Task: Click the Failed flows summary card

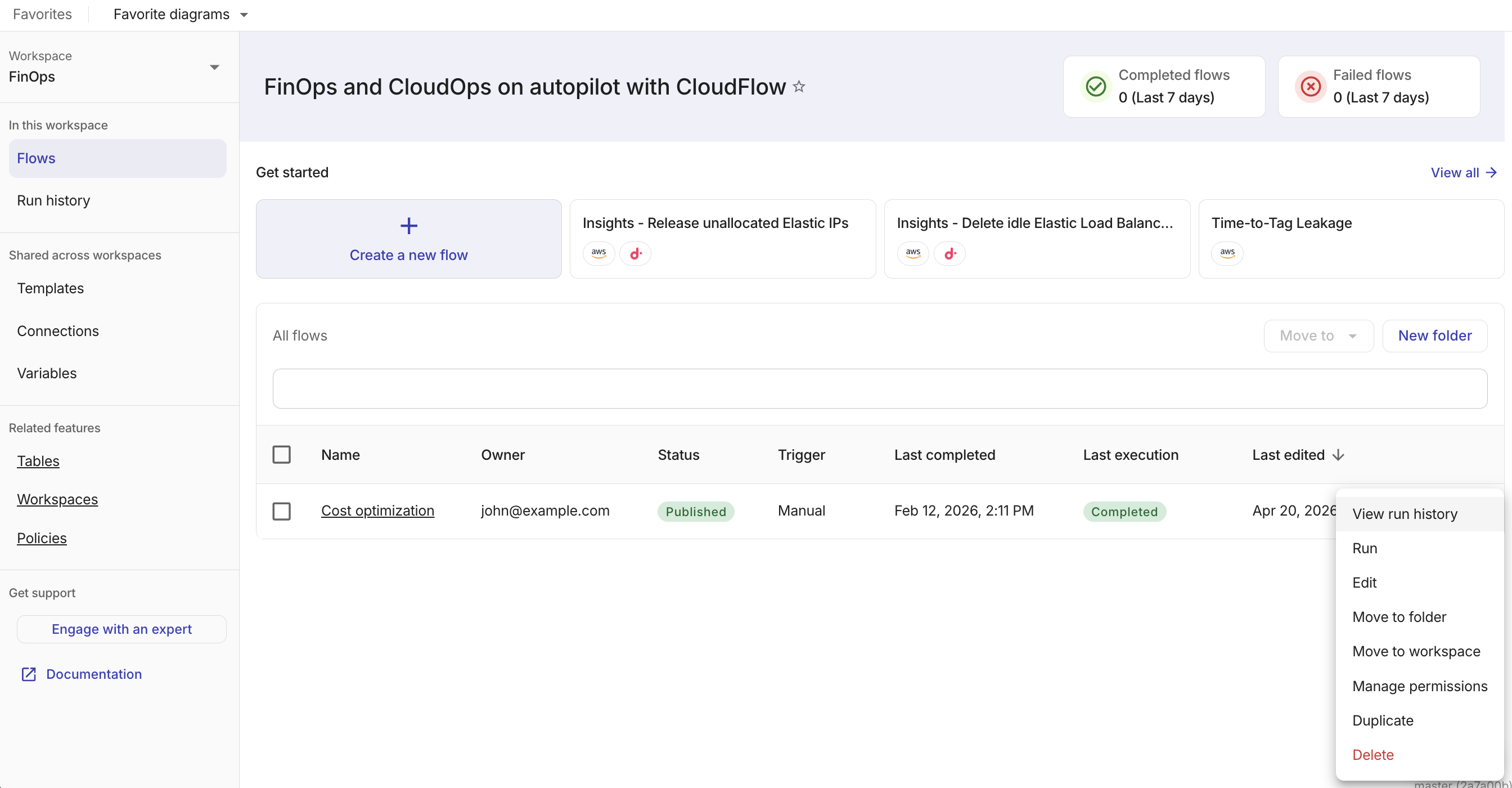Action: point(1379,86)
